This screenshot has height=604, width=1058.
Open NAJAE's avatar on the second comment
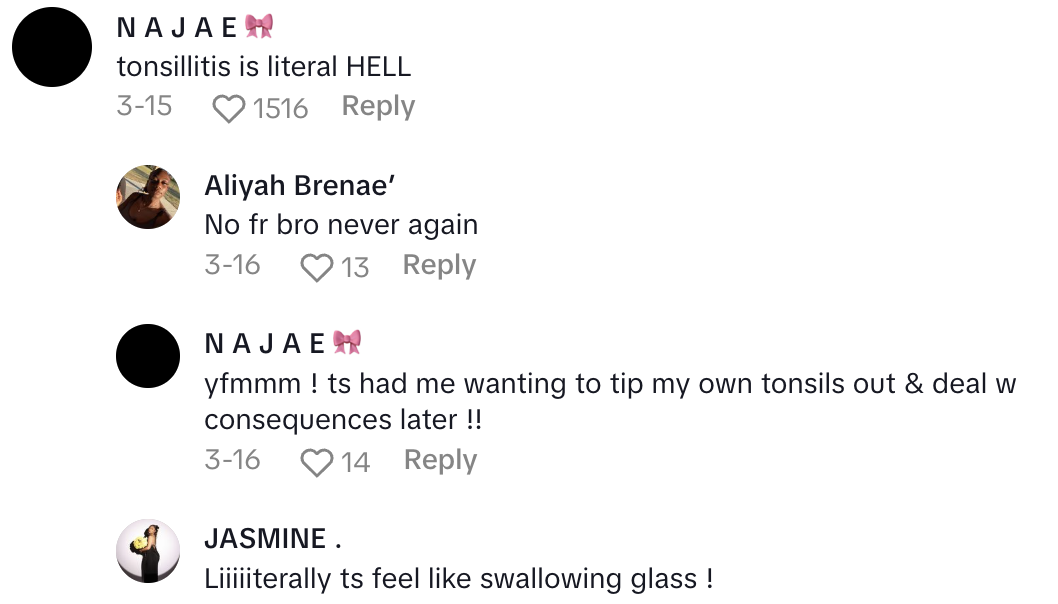point(147,356)
